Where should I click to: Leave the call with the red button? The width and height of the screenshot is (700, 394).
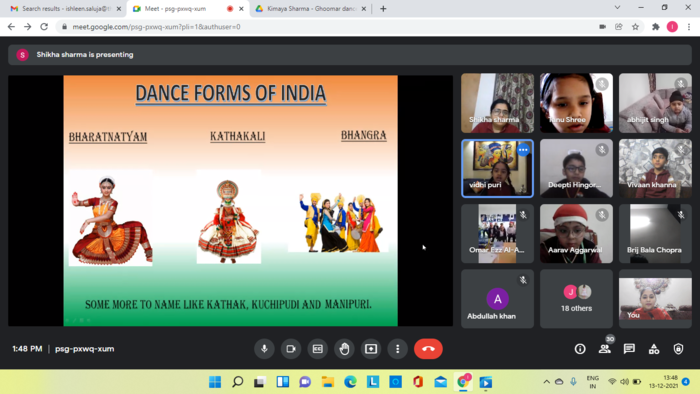coord(428,349)
